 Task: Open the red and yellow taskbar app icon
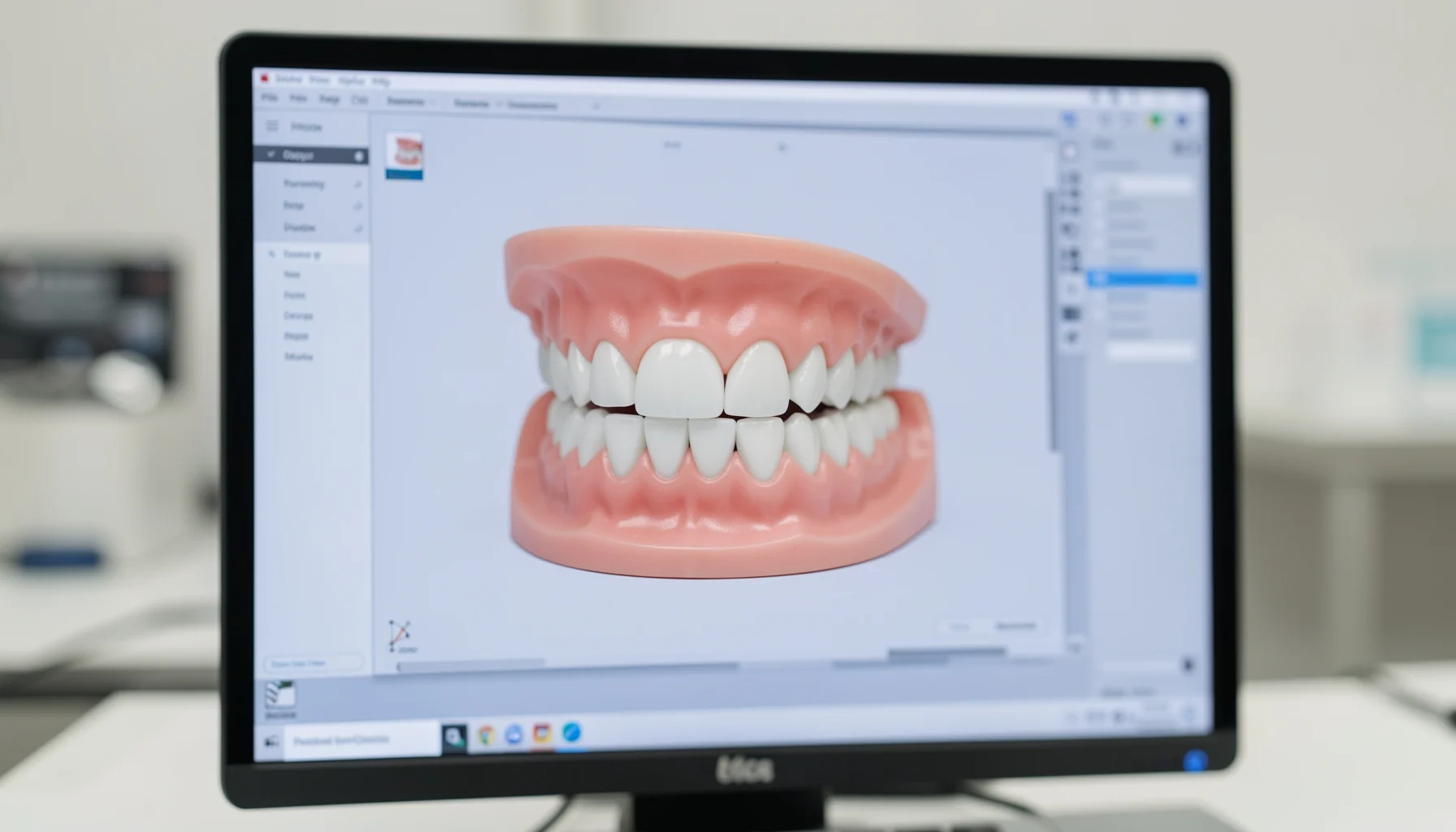(x=542, y=734)
